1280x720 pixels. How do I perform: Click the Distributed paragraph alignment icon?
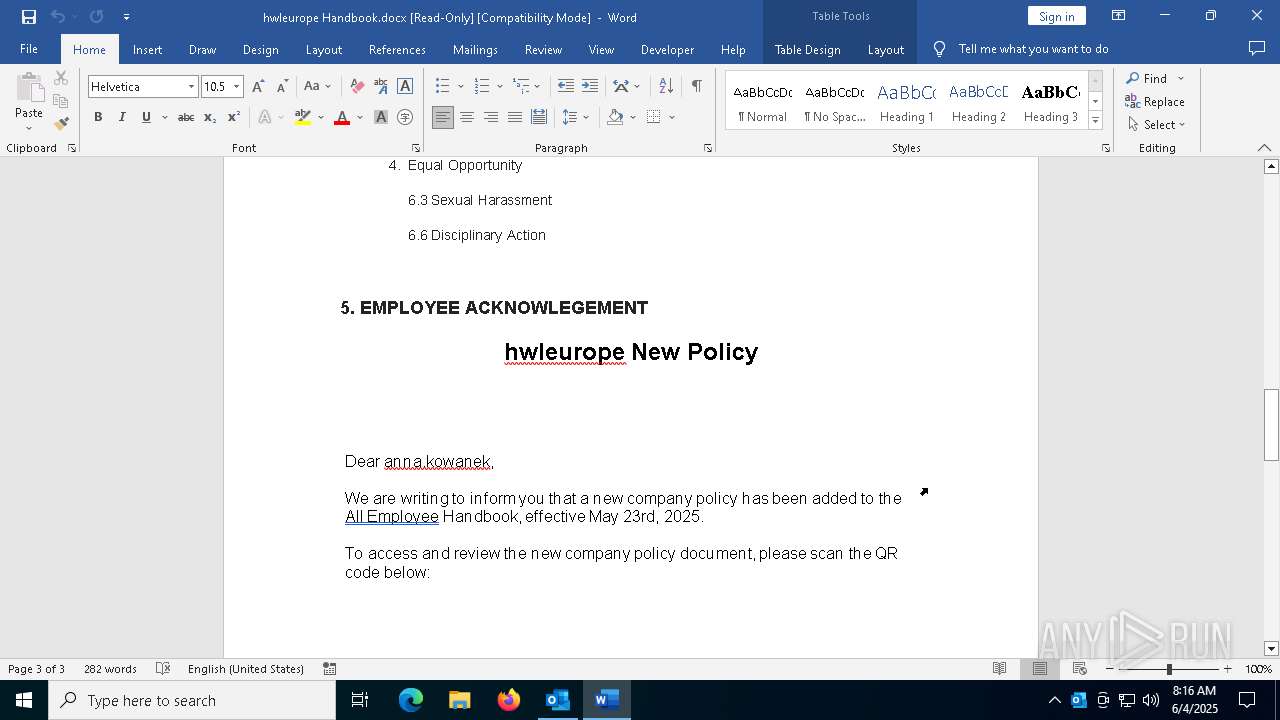tap(539, 118)
